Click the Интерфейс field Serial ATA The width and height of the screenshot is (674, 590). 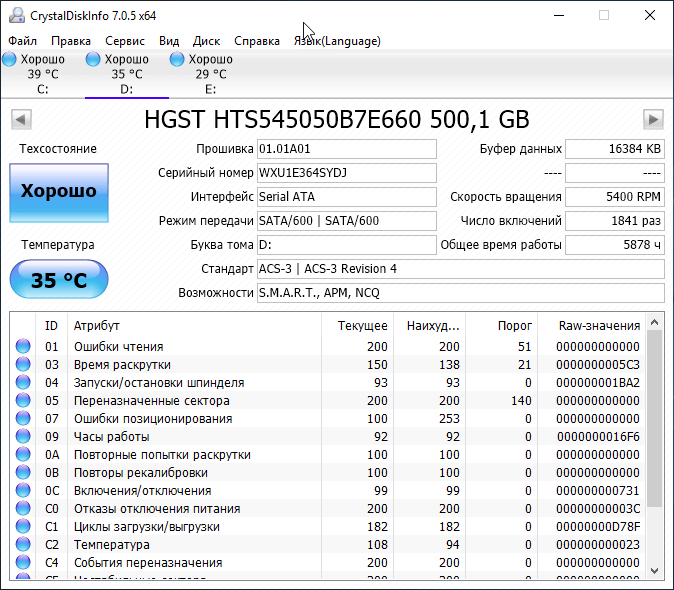pyautogui.click(x=346, y=197)
